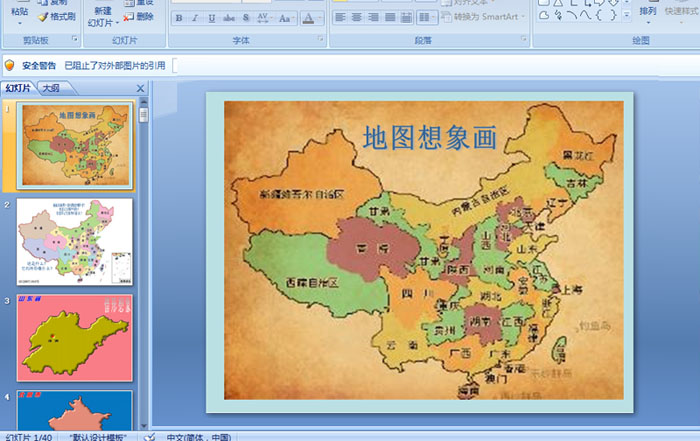Click distributed alignment icon
The height and width of the screenshot is (441, 700).
click(x=406, y=17)
